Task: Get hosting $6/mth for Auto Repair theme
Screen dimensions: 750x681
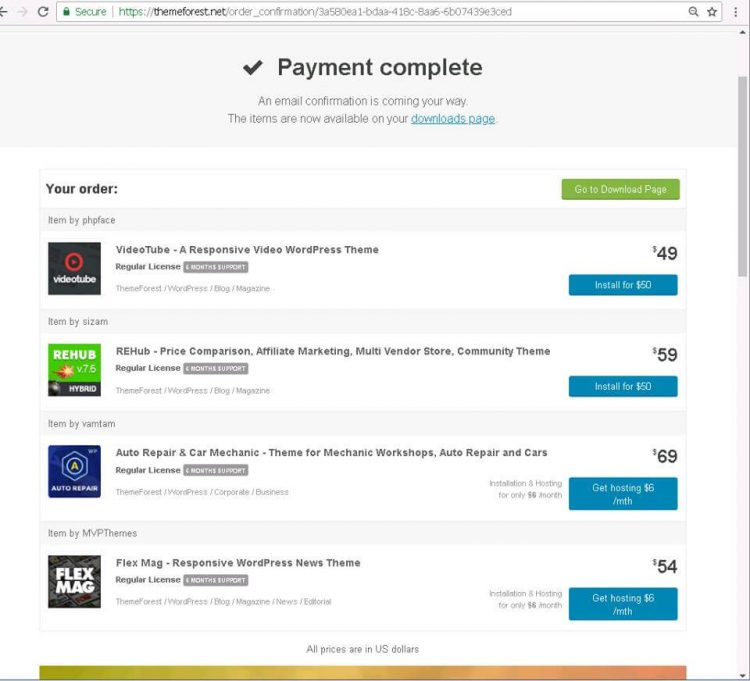Action: pyautogui.click(x=623, y=494)
